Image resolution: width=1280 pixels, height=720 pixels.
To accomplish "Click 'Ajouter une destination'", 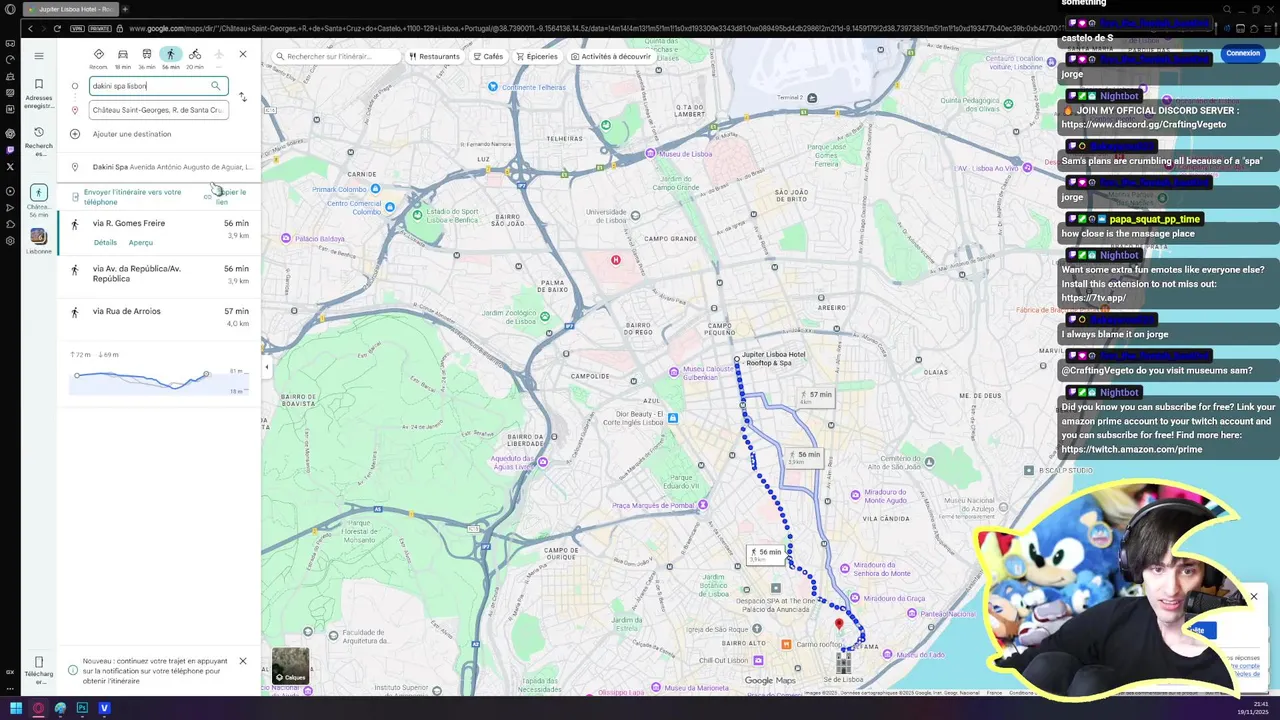I will (132, 134).
